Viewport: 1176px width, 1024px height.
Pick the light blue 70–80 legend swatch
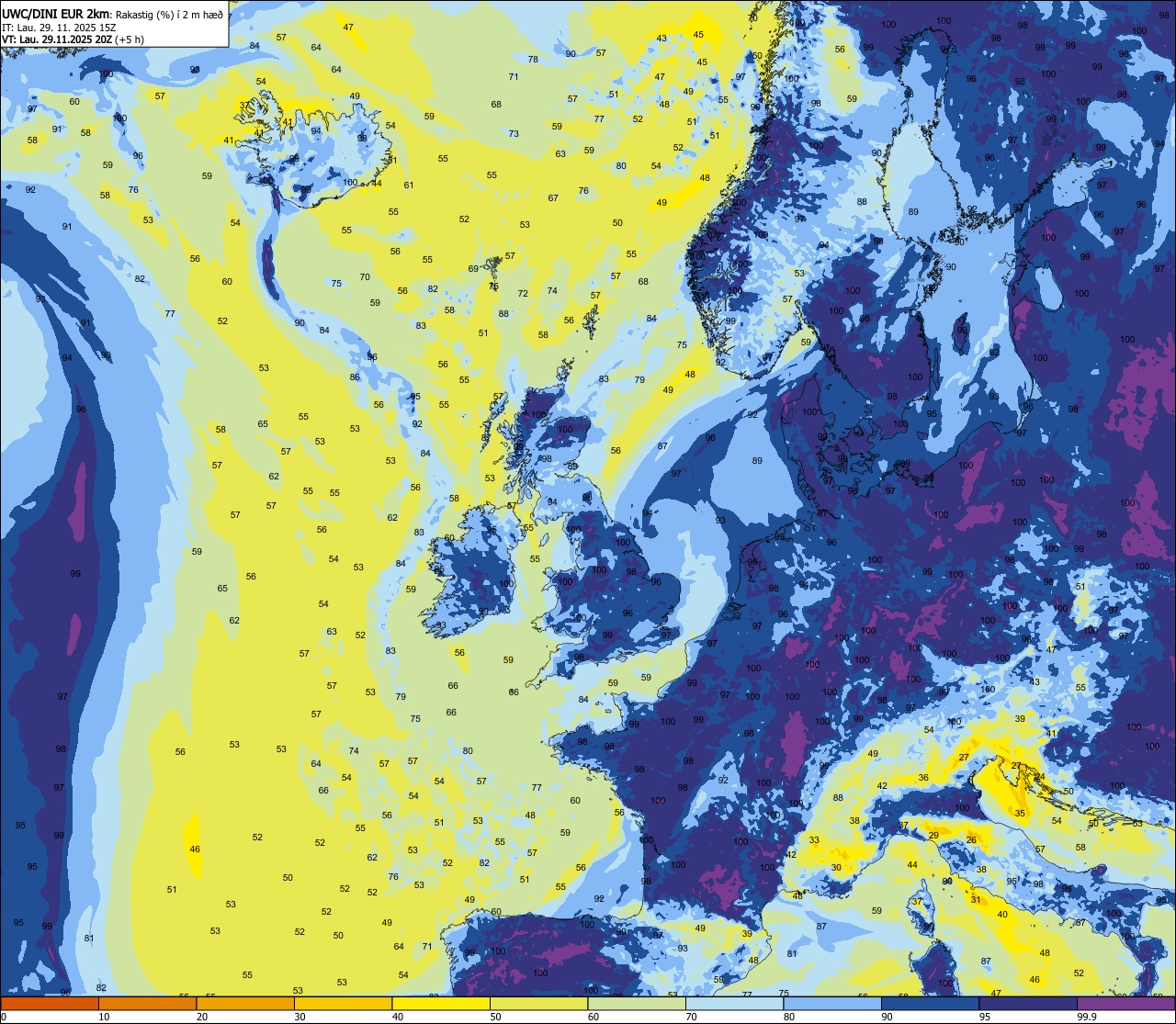pos(734,1004)
